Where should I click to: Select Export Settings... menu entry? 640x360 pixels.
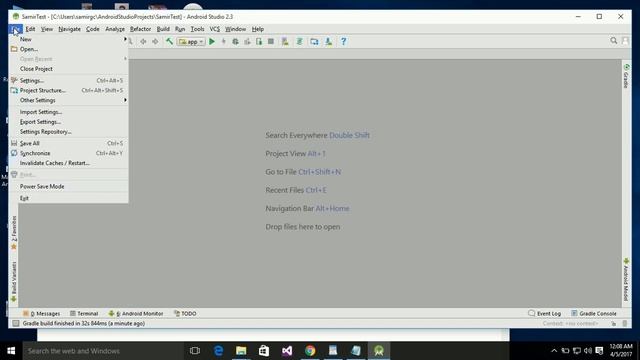(69, 122)
